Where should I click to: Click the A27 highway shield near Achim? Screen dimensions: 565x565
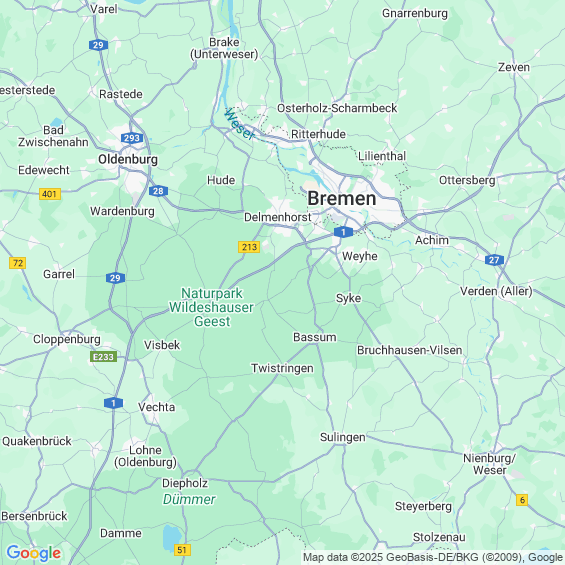pyautogui.click(x=494, y=260)
